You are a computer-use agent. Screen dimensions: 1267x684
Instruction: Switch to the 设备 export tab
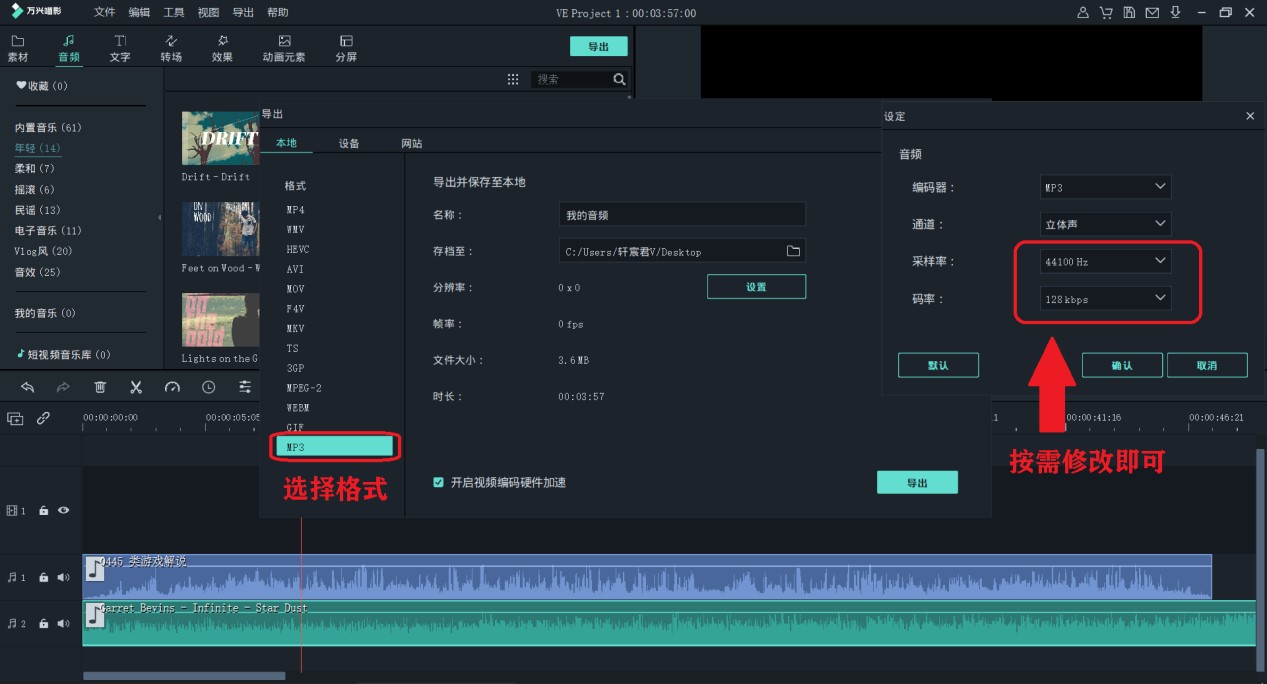[348, 142]
